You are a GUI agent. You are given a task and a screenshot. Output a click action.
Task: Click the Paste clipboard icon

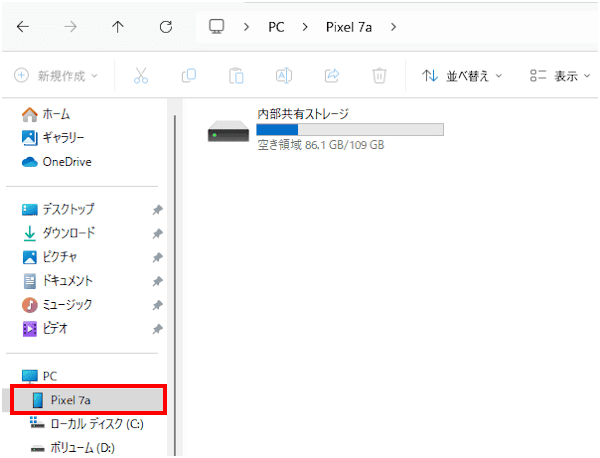236,76
